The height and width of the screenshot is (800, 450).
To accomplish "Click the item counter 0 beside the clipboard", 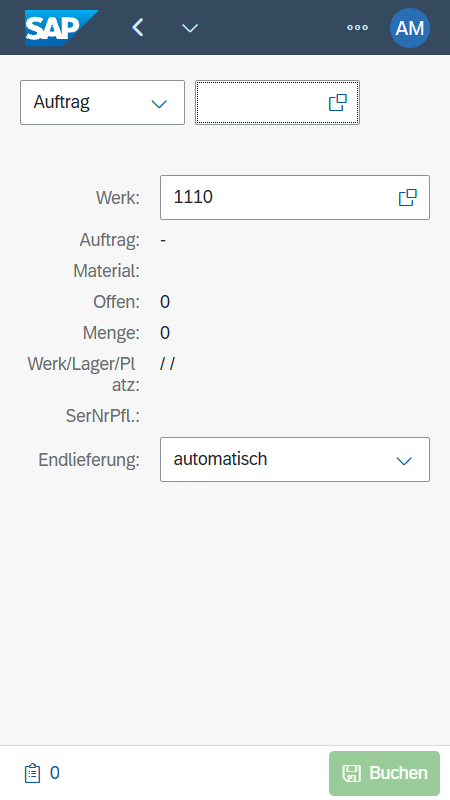I will pyautogui.click(x=55, y=773).
